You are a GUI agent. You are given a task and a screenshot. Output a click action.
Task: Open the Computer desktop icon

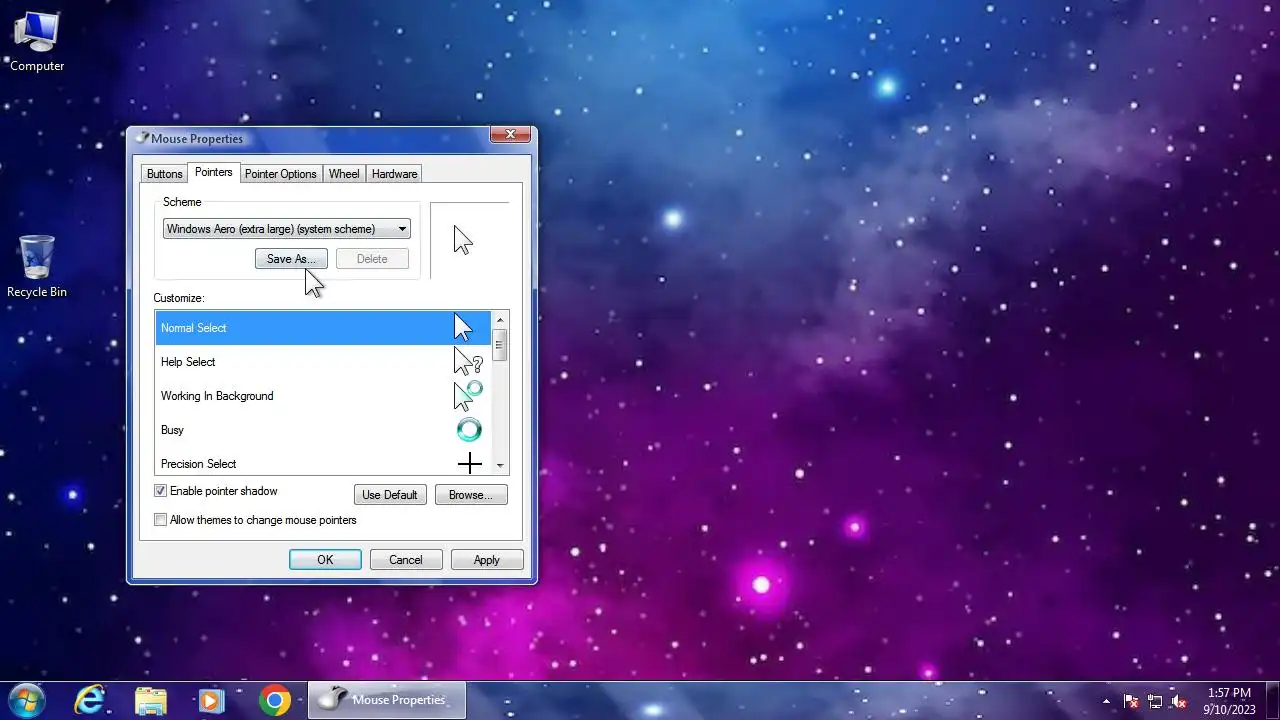coord(37,42)
